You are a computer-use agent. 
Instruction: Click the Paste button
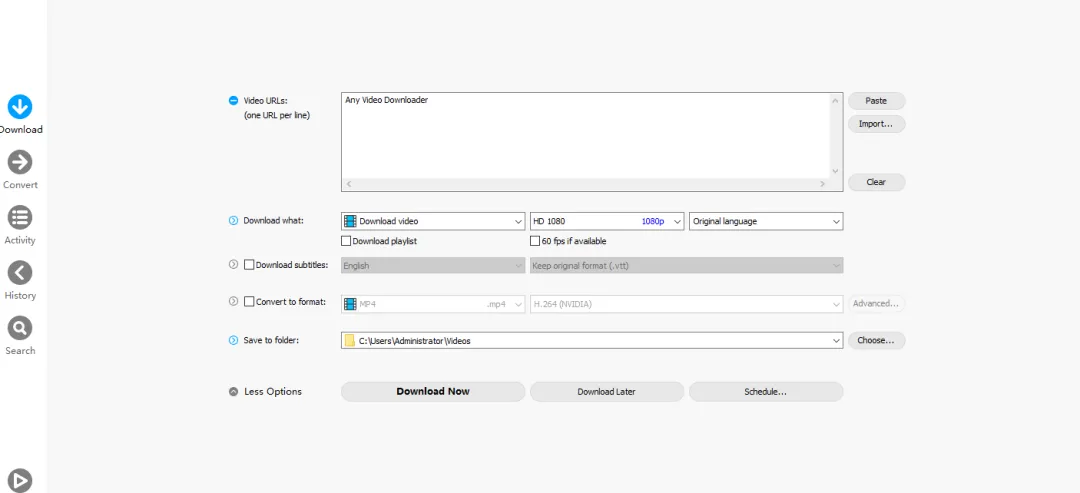point(876,101)
